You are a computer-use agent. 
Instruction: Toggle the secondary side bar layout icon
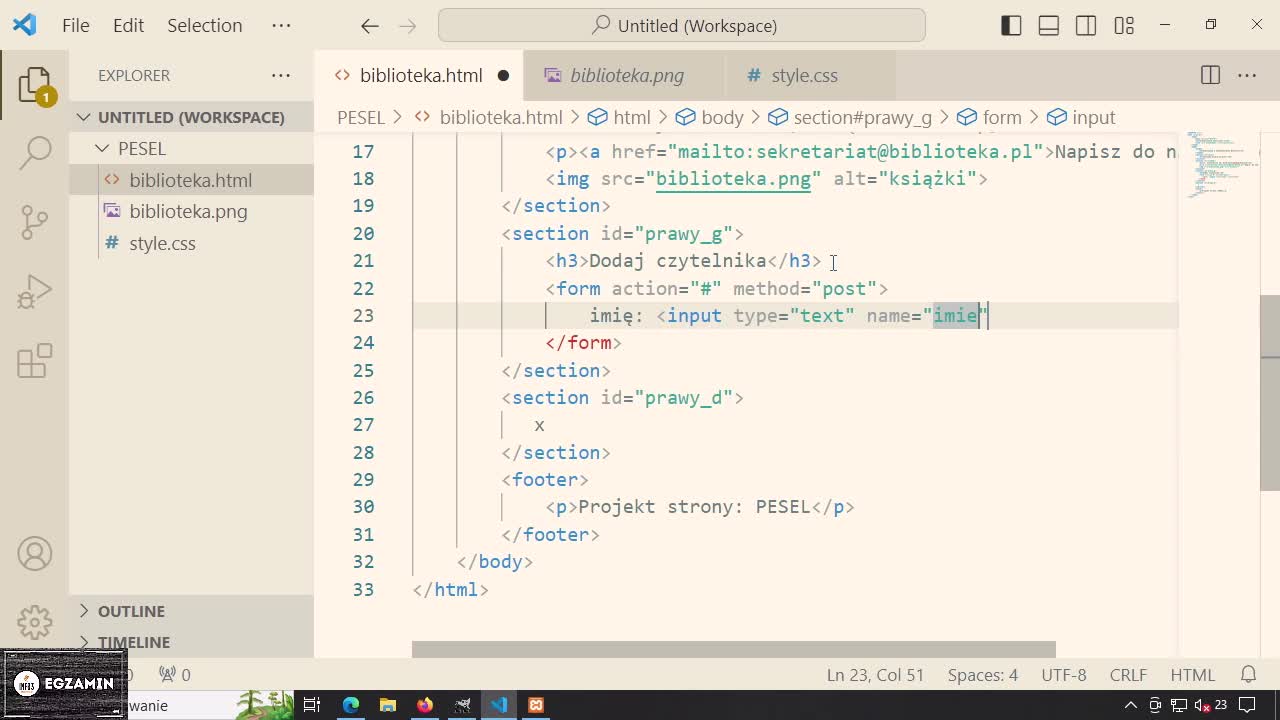pos(1086,26)
